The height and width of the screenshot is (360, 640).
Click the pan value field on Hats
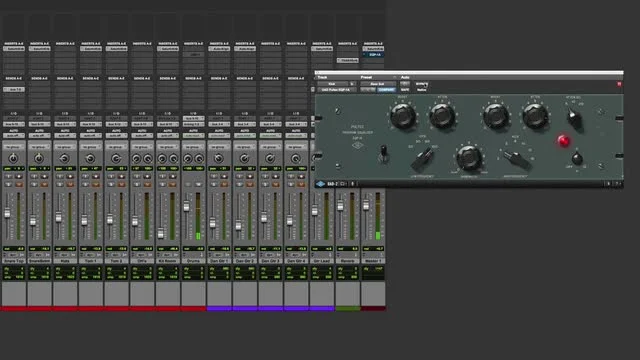(x=65, y=169)
